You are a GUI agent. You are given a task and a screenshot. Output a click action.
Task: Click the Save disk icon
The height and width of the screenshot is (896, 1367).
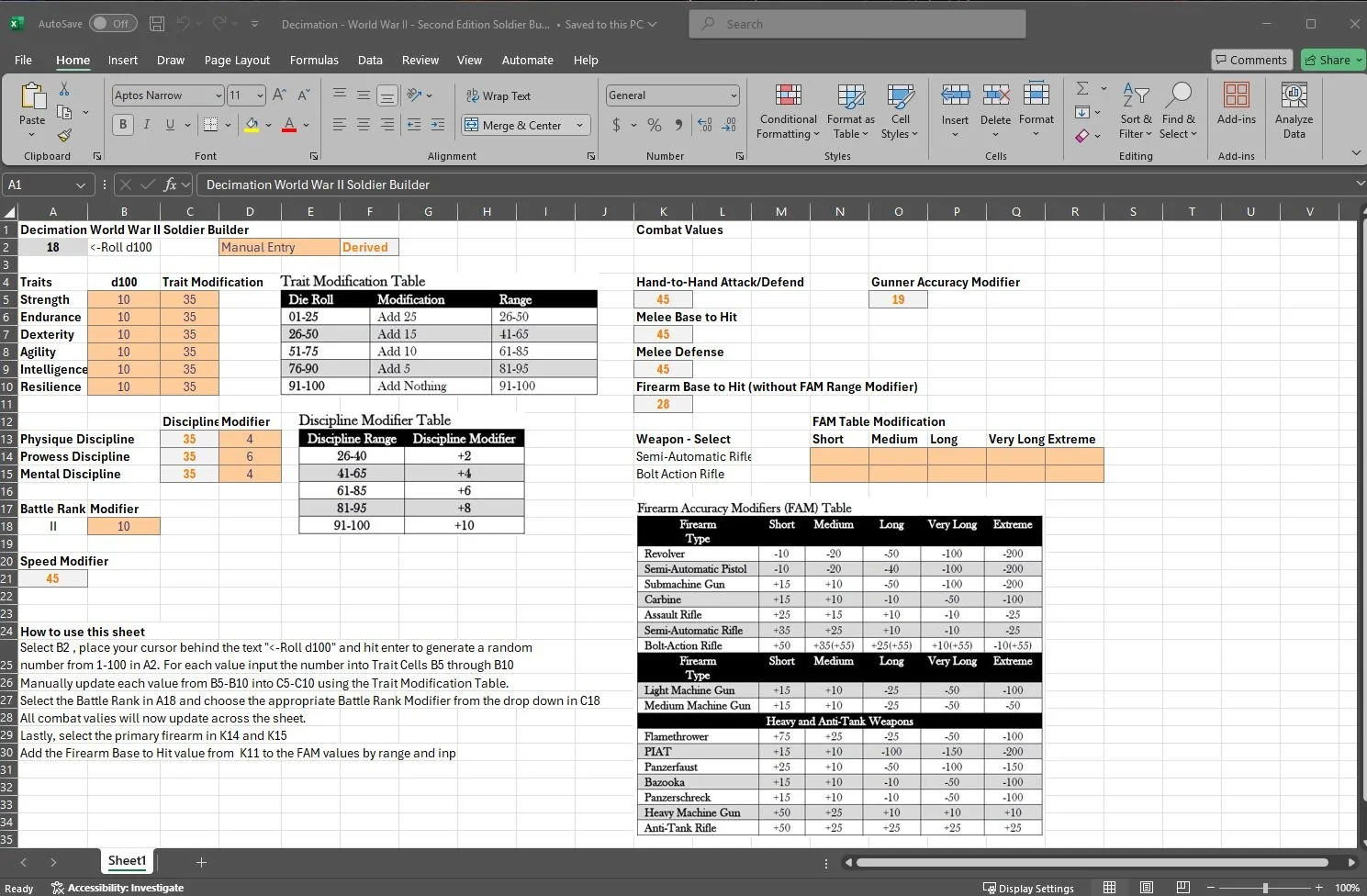tap(157, 24)
